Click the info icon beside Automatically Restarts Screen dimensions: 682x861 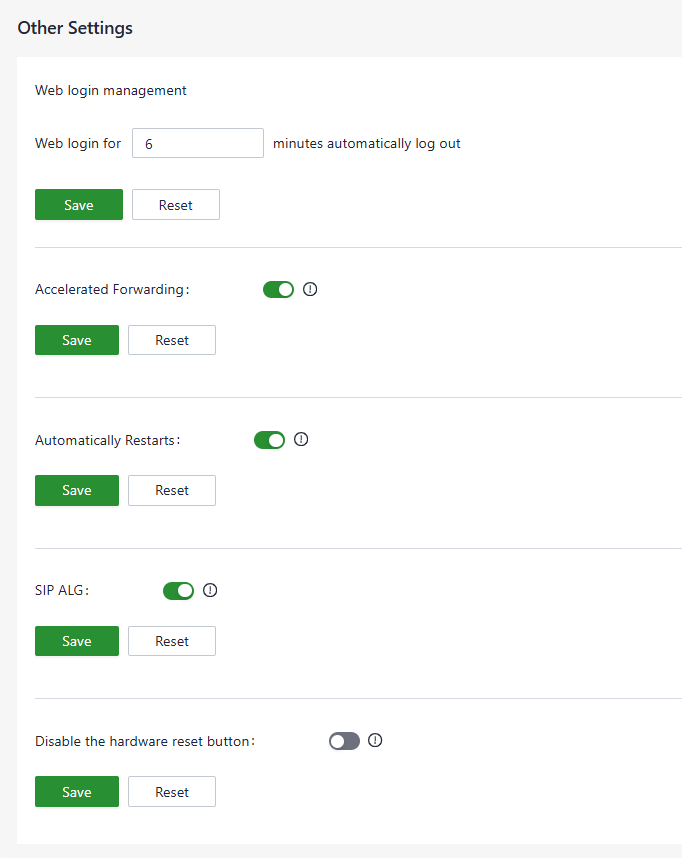[301, 439]
